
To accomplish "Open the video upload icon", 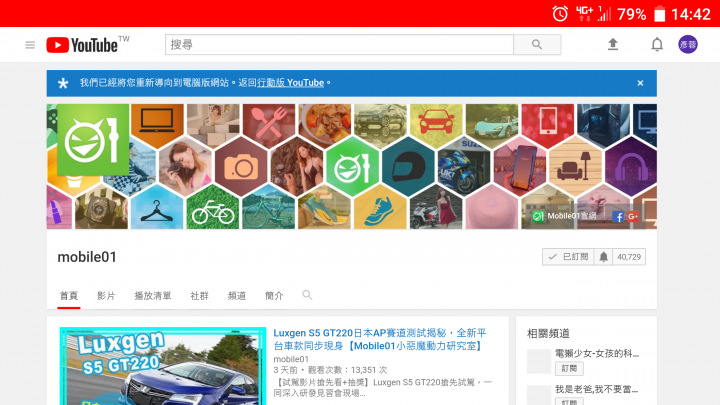I will (613, 44).
